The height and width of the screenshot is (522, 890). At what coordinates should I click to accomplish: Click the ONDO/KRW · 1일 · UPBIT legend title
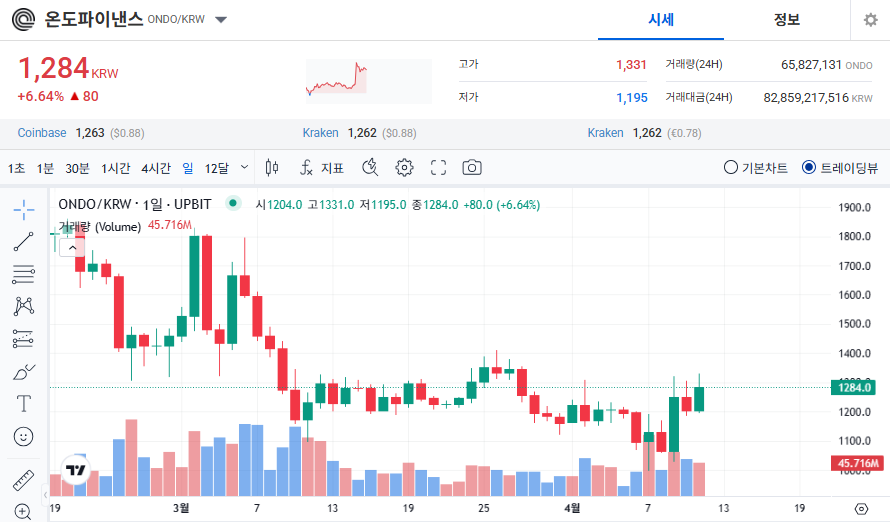(135, 204)
